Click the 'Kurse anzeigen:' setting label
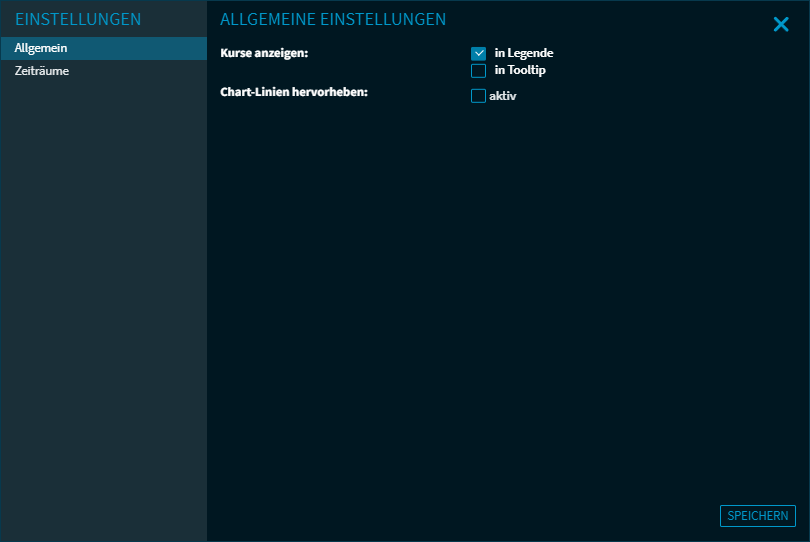The width and height of the screenshot is (810, 542). (x=264, y=52)
